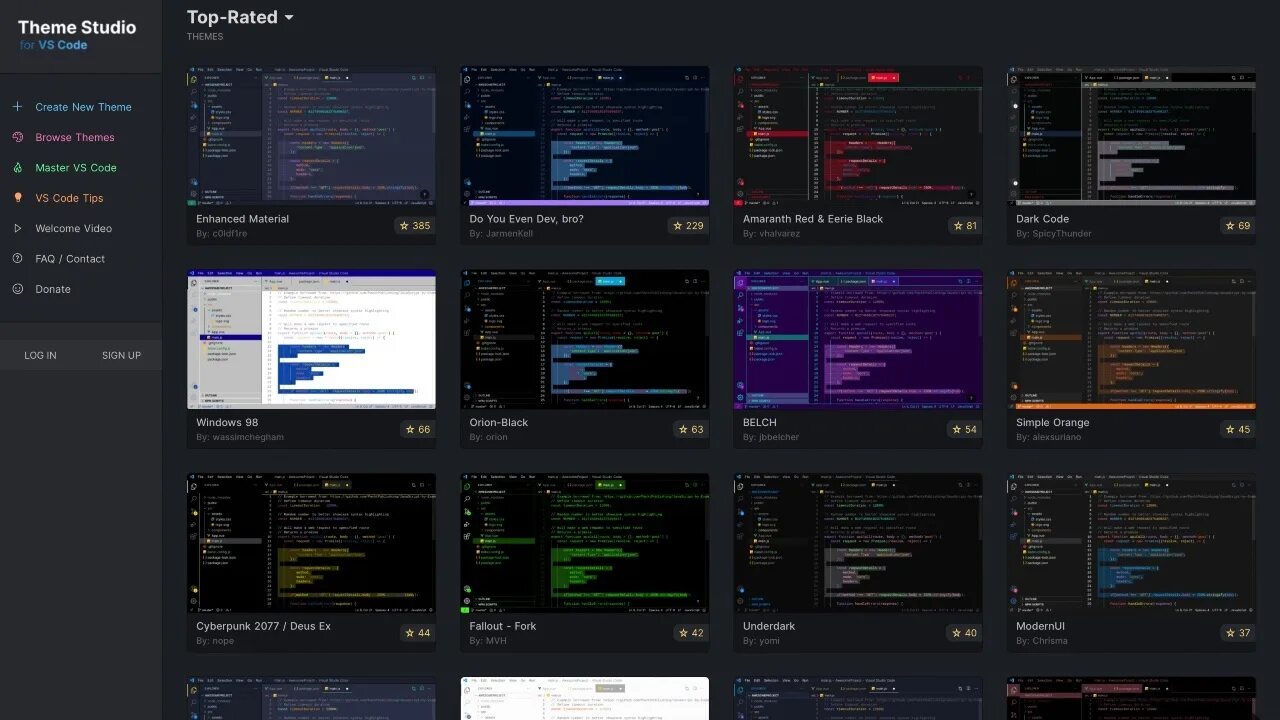
Task: Open the Underdark preview image
Action: pos(858,543)
